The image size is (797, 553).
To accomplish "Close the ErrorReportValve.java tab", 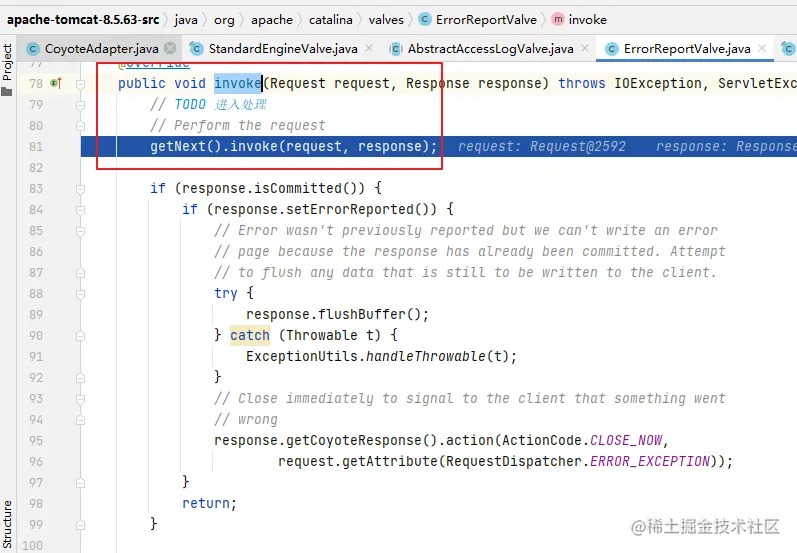I will pyautogui.click(x=762, y=48).
